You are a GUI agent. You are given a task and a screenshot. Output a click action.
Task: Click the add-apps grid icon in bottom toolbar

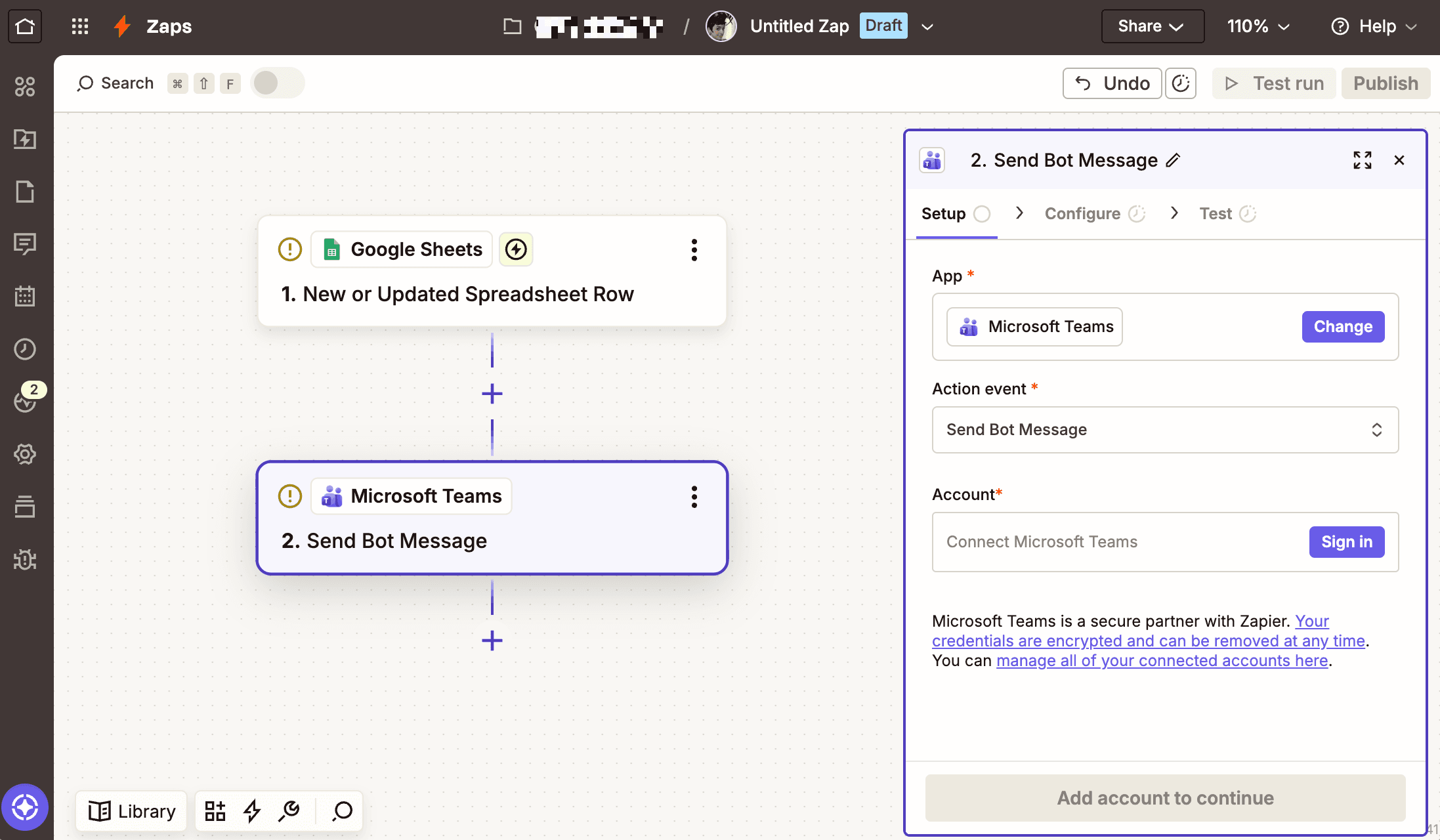tap(215, 811)
